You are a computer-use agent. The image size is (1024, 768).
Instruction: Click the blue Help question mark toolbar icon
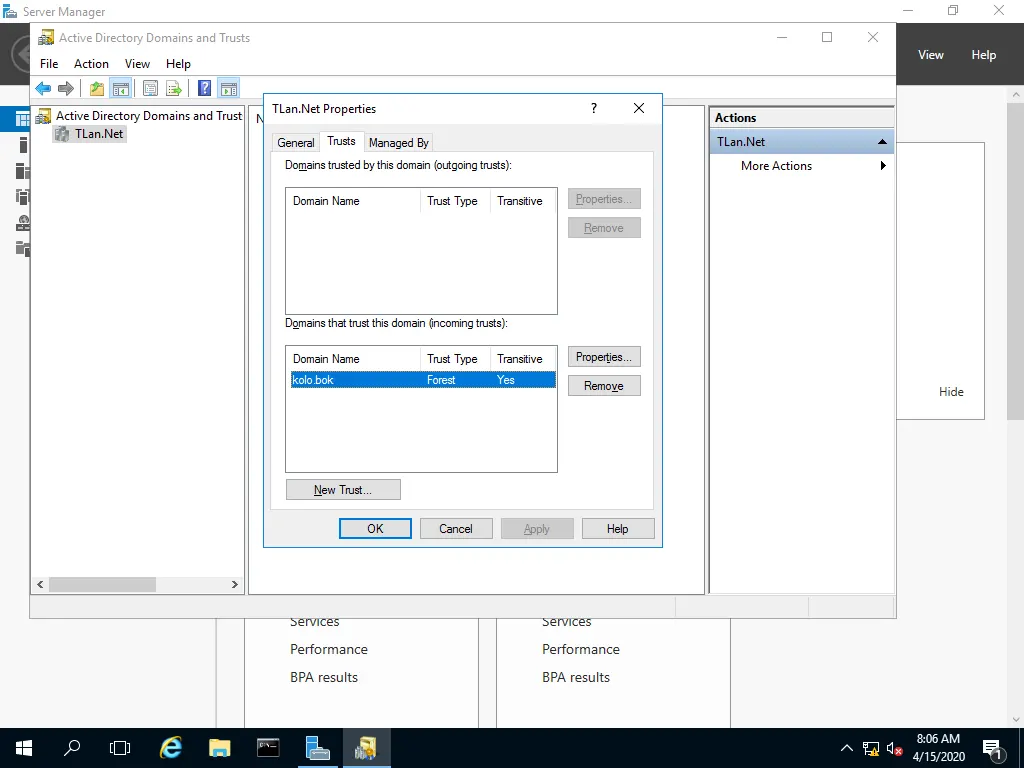pyautogui.click(x=204, y=88)
